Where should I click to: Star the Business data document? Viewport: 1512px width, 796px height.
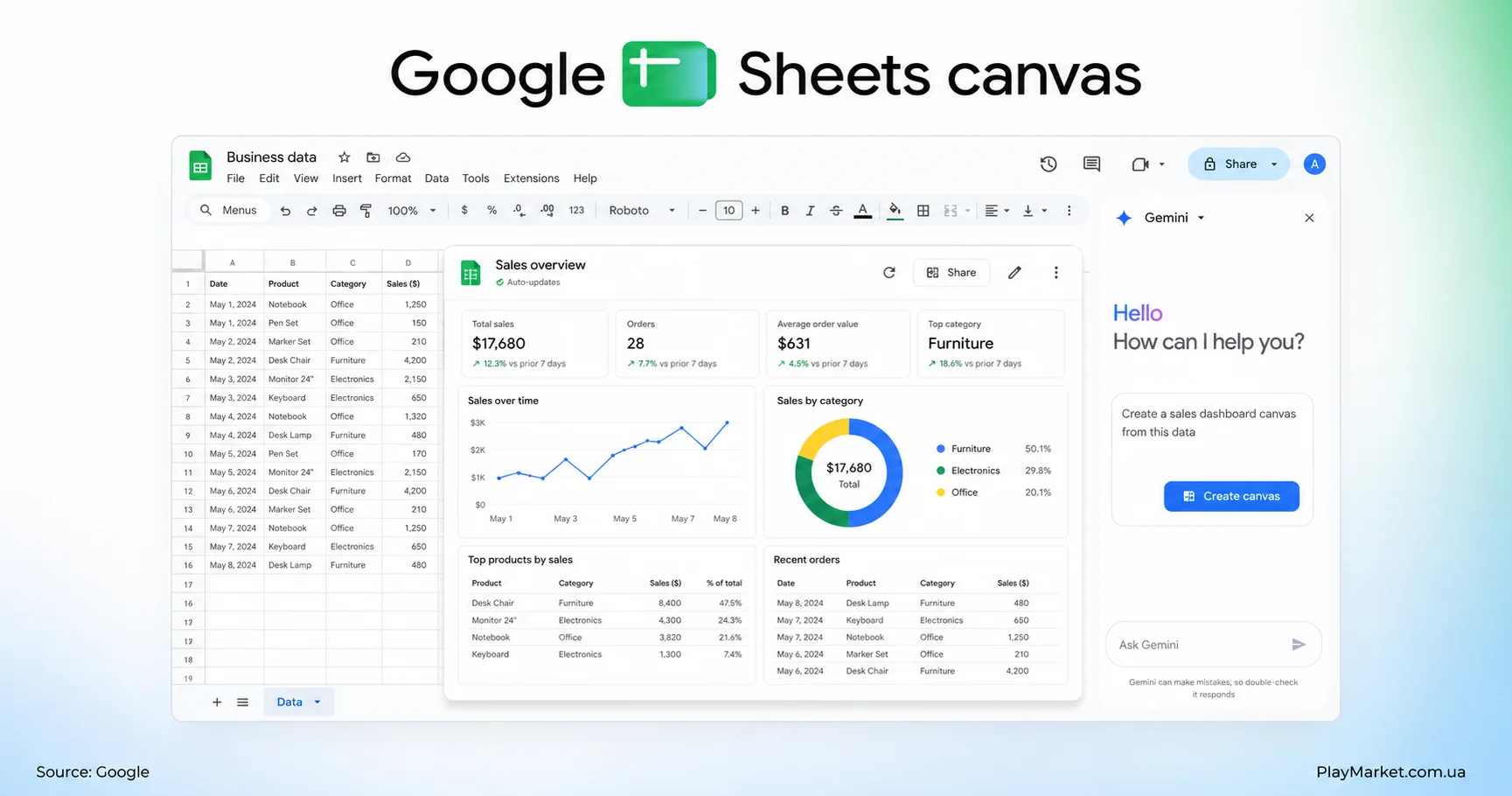[x=345, y=157]
